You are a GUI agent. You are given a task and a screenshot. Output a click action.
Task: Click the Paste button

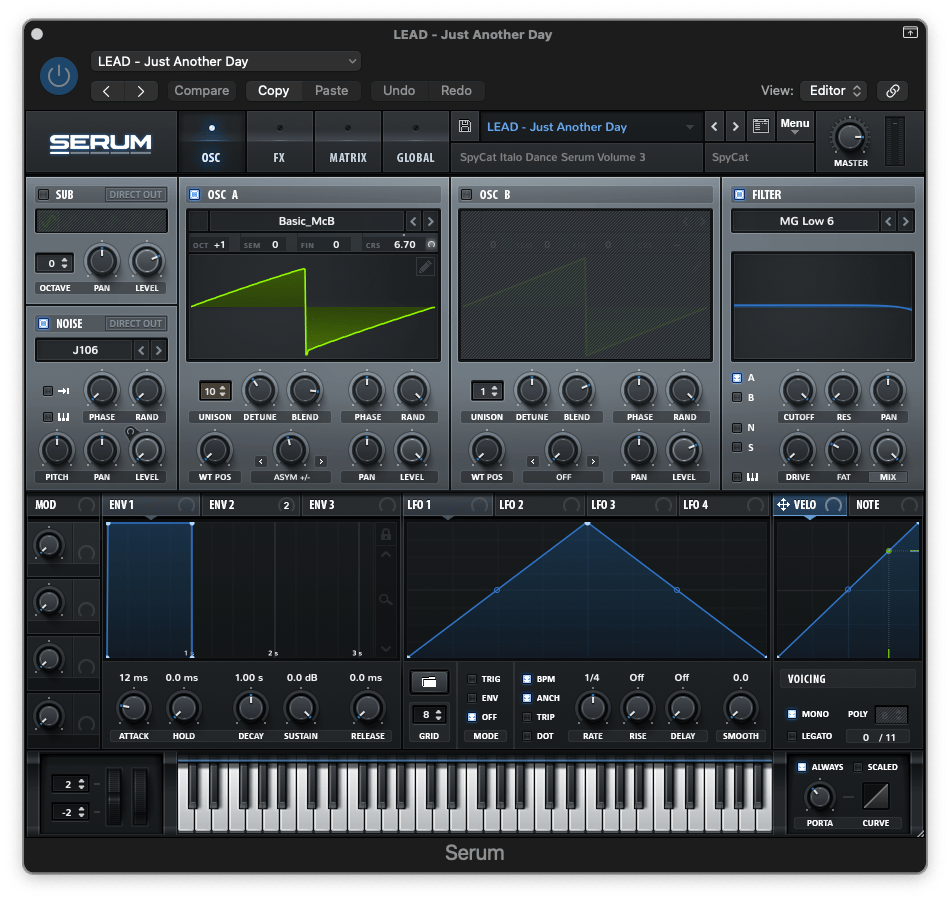click(331, 91)
